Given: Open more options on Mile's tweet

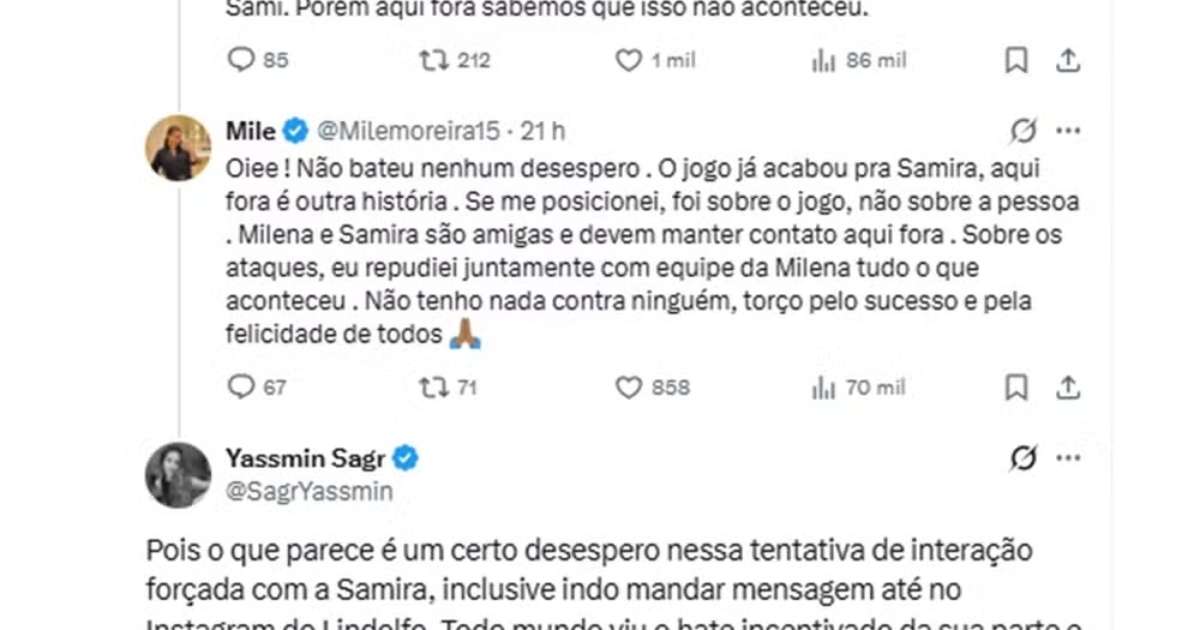Looking at the screenshot, I should click(1068, 131).
